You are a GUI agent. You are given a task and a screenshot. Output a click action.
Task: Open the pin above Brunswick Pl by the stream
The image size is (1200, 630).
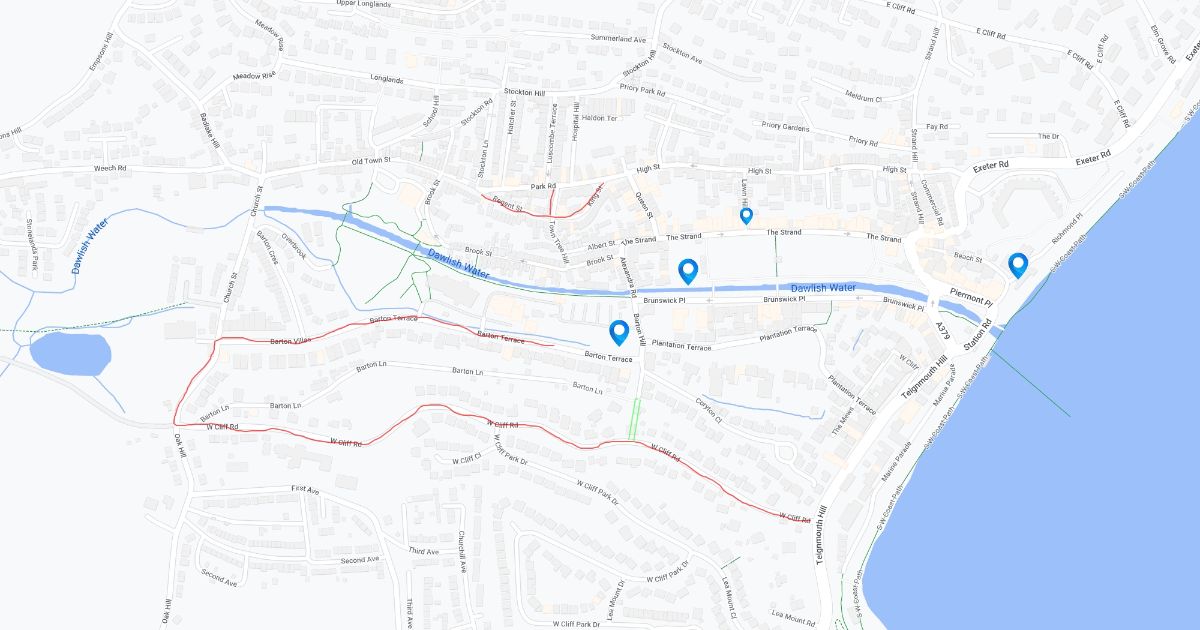[x=688, y=271]
